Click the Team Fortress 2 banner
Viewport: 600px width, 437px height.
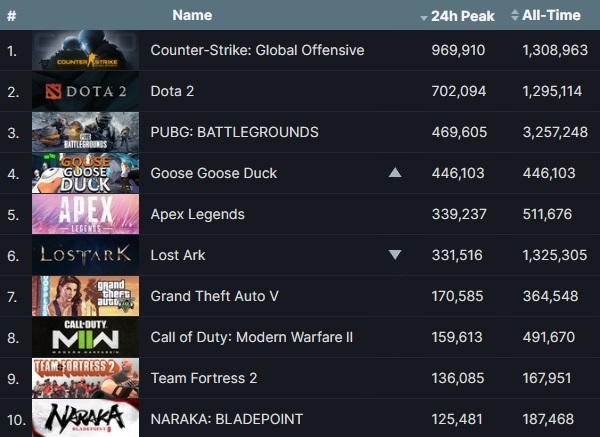coord(85,378)
